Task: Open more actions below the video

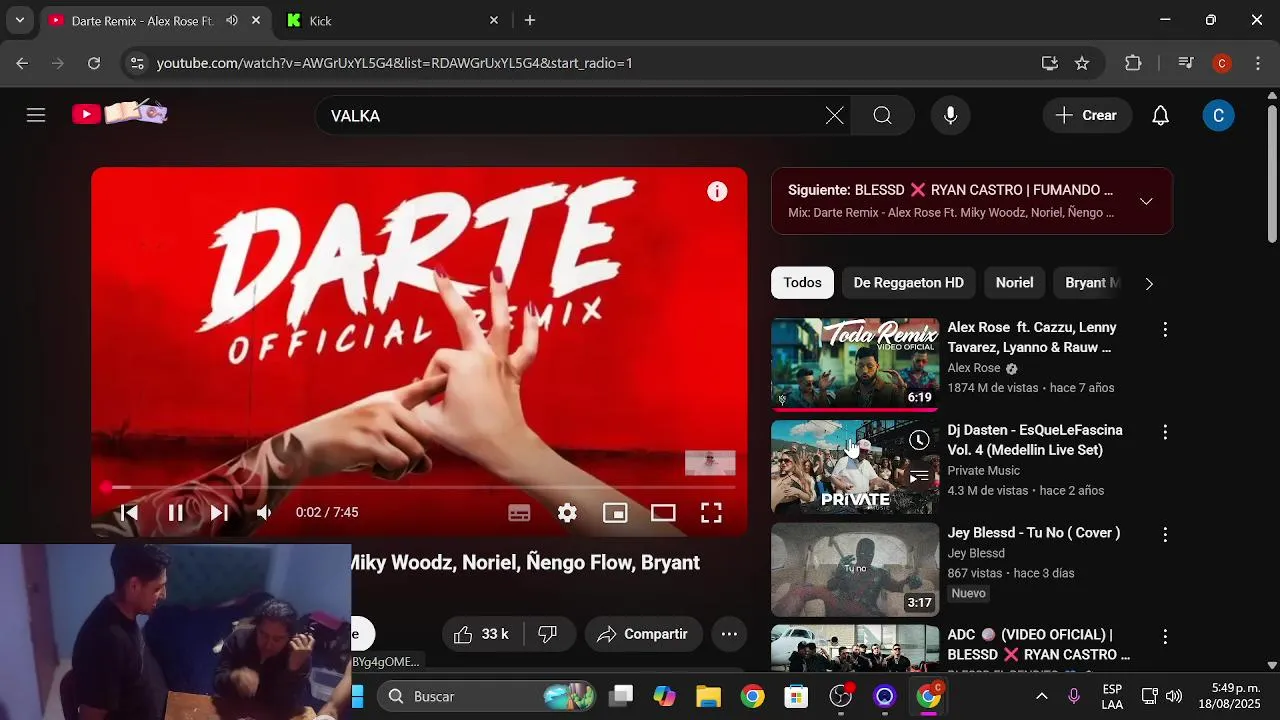Action: (x=729, y=634)
